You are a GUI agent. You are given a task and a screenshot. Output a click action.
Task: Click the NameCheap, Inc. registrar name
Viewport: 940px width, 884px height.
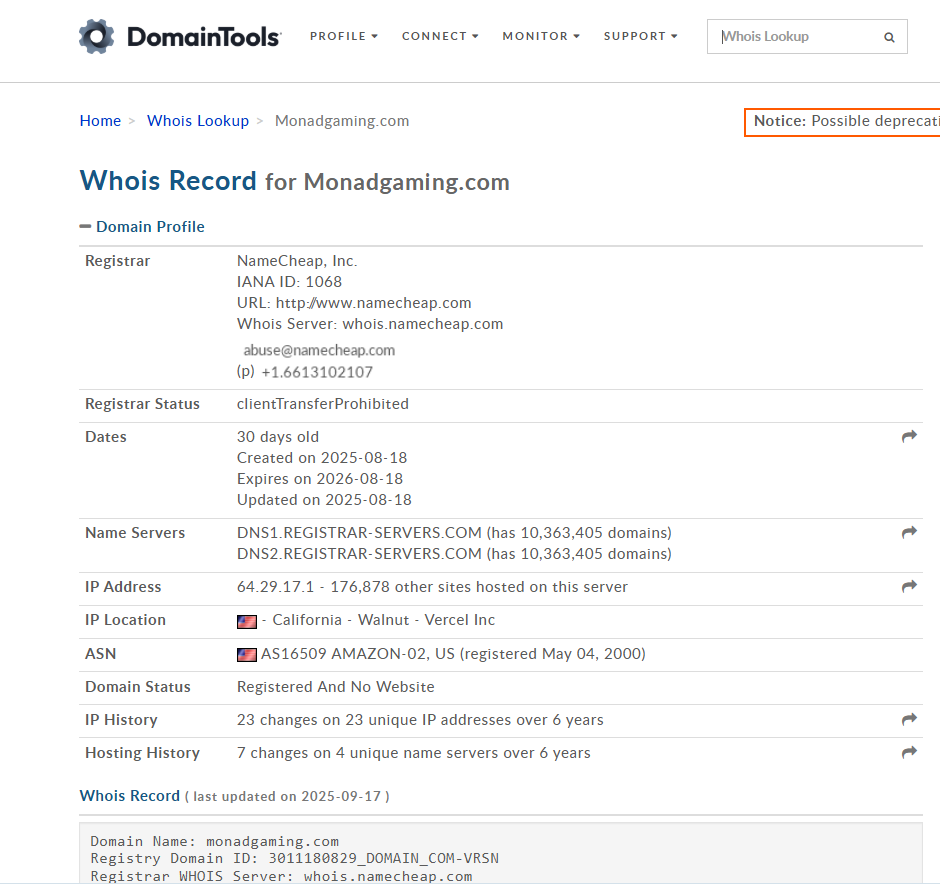[x=297, y=261]
